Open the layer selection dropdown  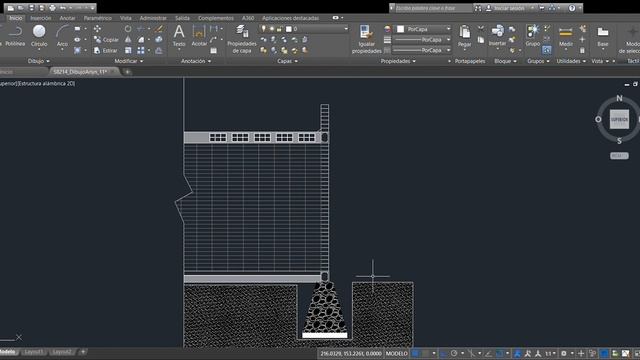(346, 29)
